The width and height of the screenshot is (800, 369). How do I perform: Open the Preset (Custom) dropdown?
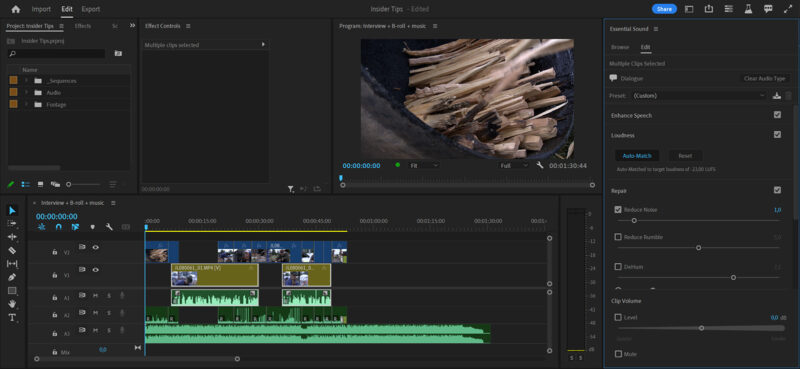click(x=698, y=95)
